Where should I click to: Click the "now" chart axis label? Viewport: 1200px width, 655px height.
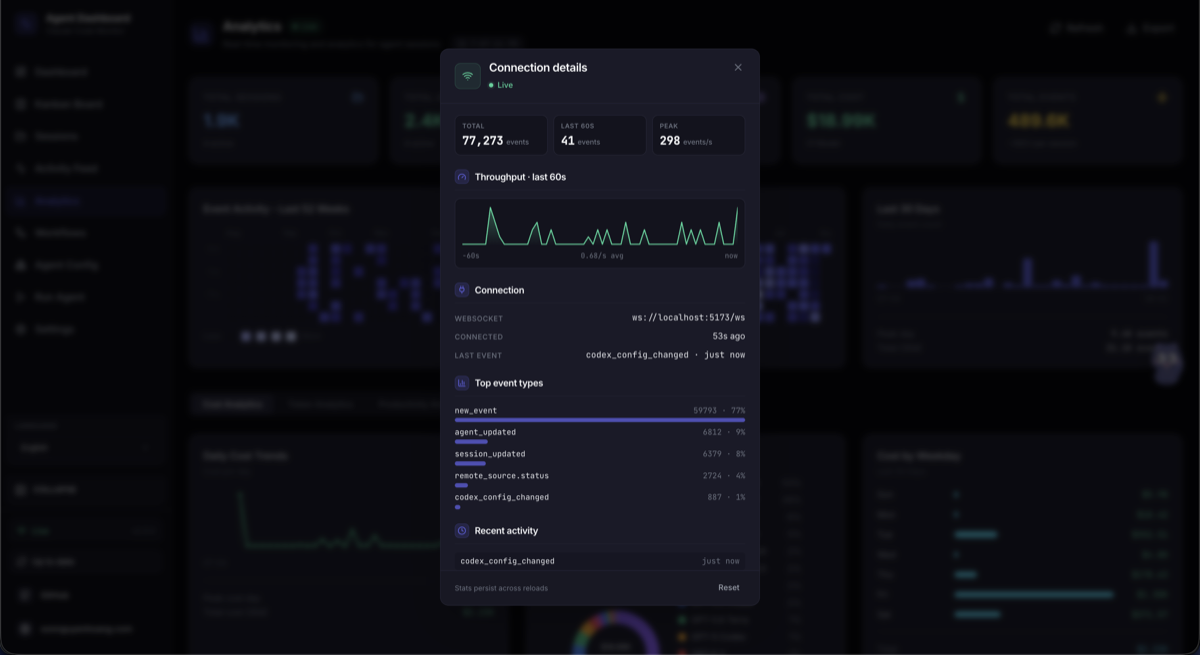click(731, 256)
